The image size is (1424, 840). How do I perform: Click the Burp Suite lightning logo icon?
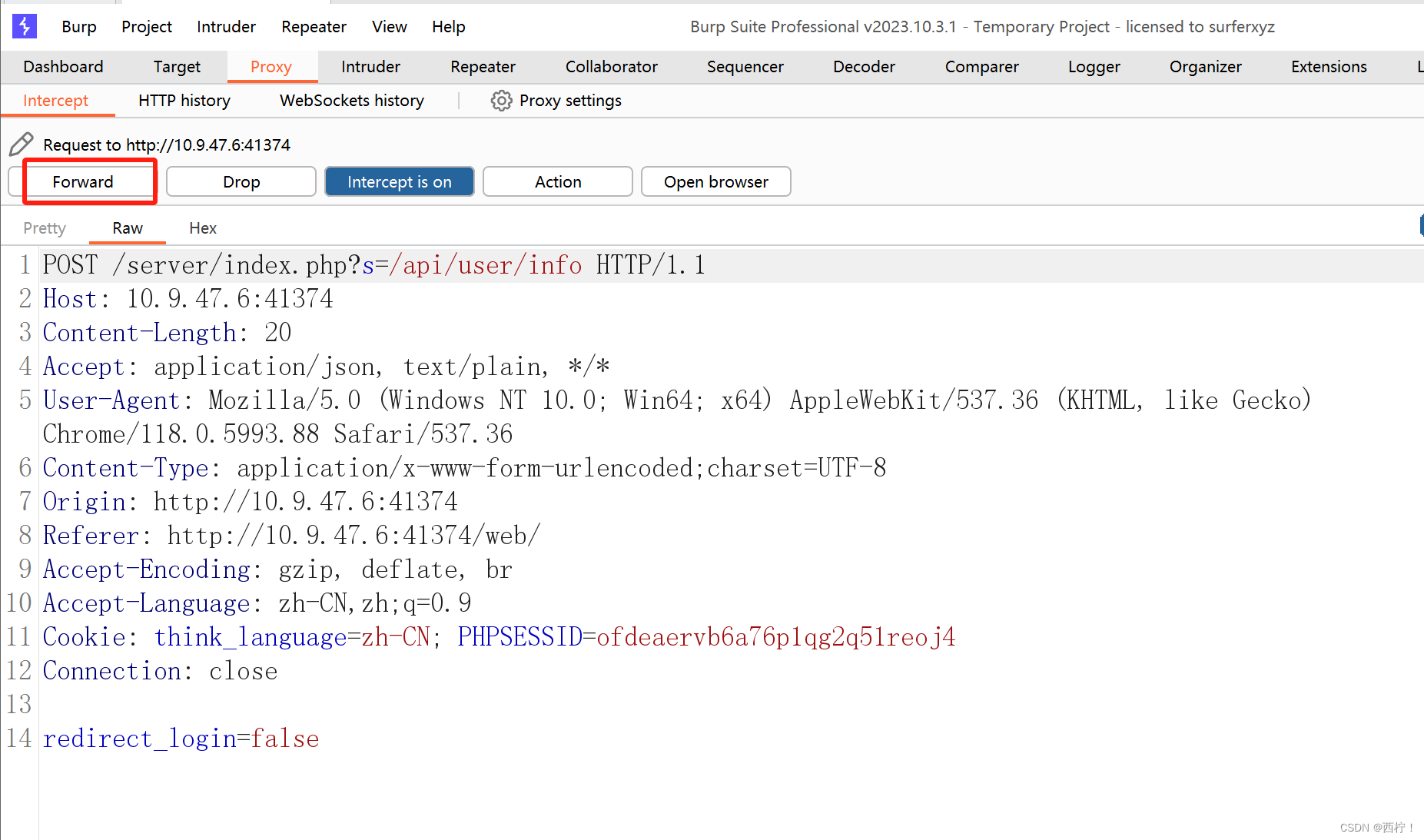pos(25,26)
